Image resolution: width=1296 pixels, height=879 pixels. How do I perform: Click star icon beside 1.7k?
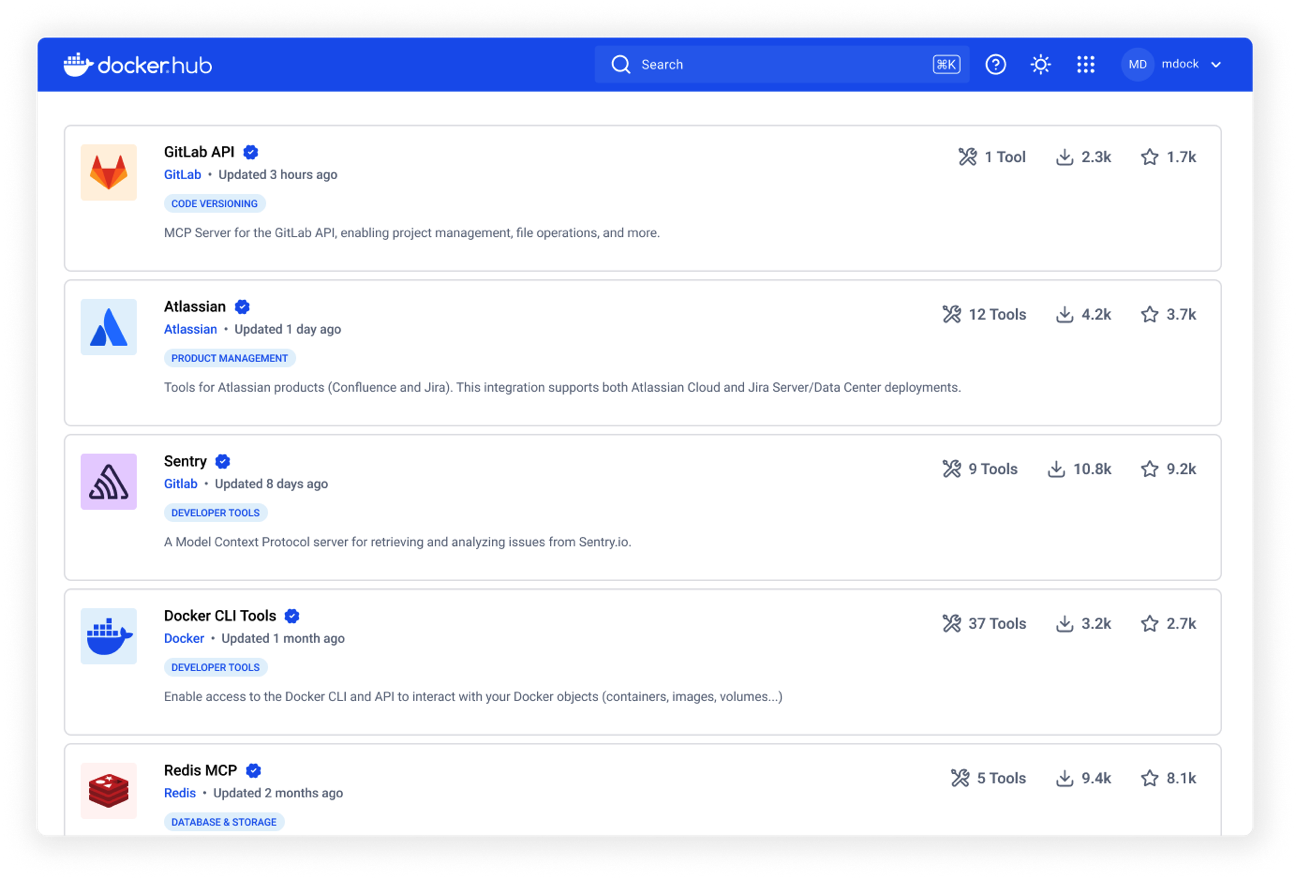[1150, 157]
